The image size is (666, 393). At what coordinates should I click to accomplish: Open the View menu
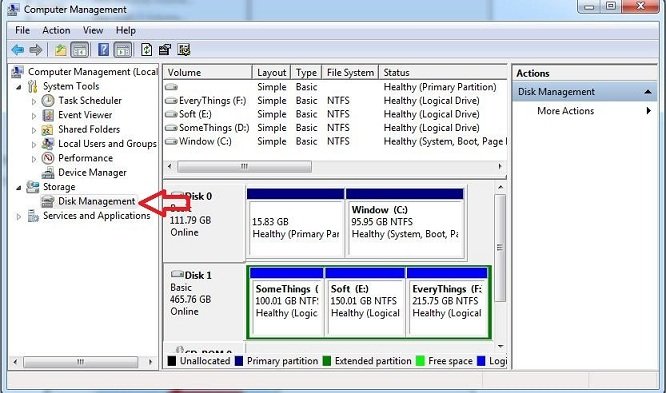[93, 31]
